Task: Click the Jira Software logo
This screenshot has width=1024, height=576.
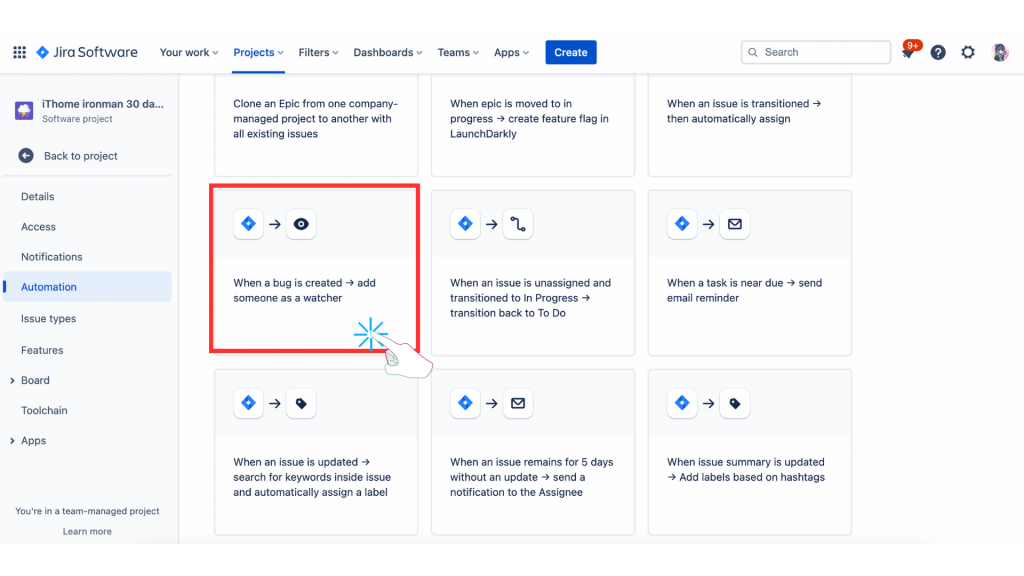Action: tap(87, 52)
